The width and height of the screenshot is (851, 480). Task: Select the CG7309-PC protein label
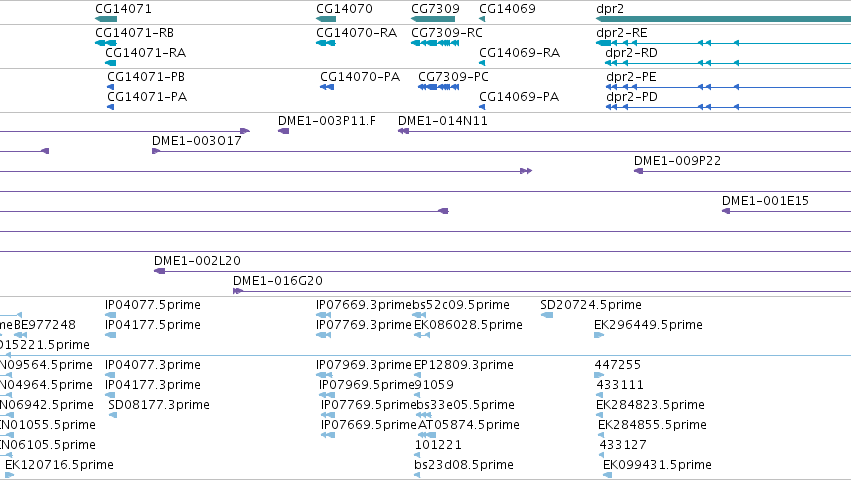(453, 77)
